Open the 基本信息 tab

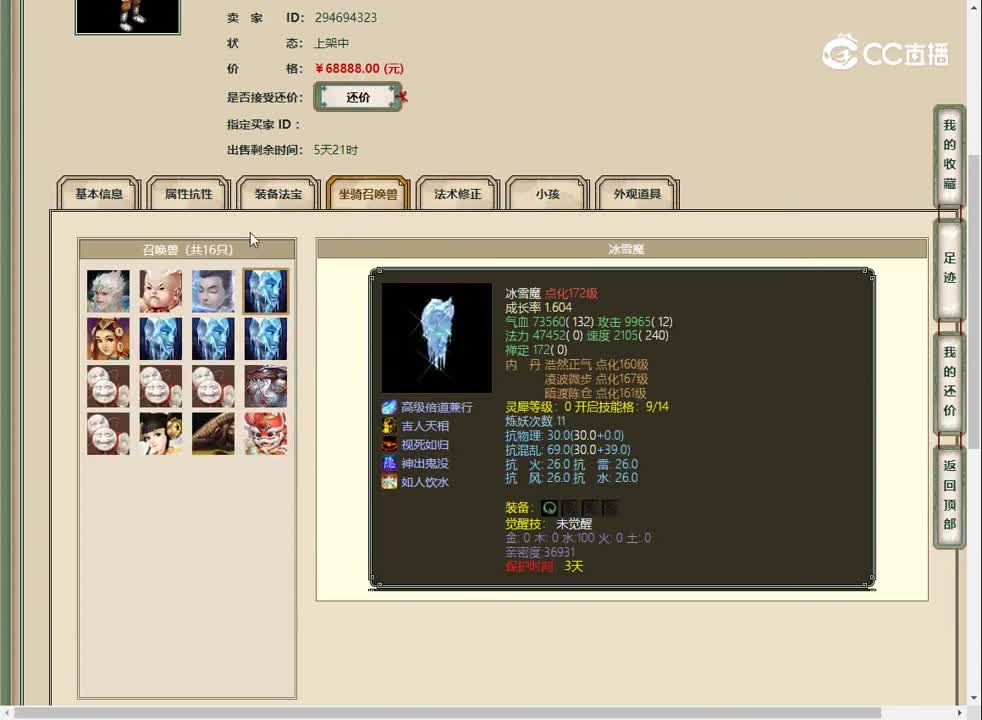[x=98, y=193]
